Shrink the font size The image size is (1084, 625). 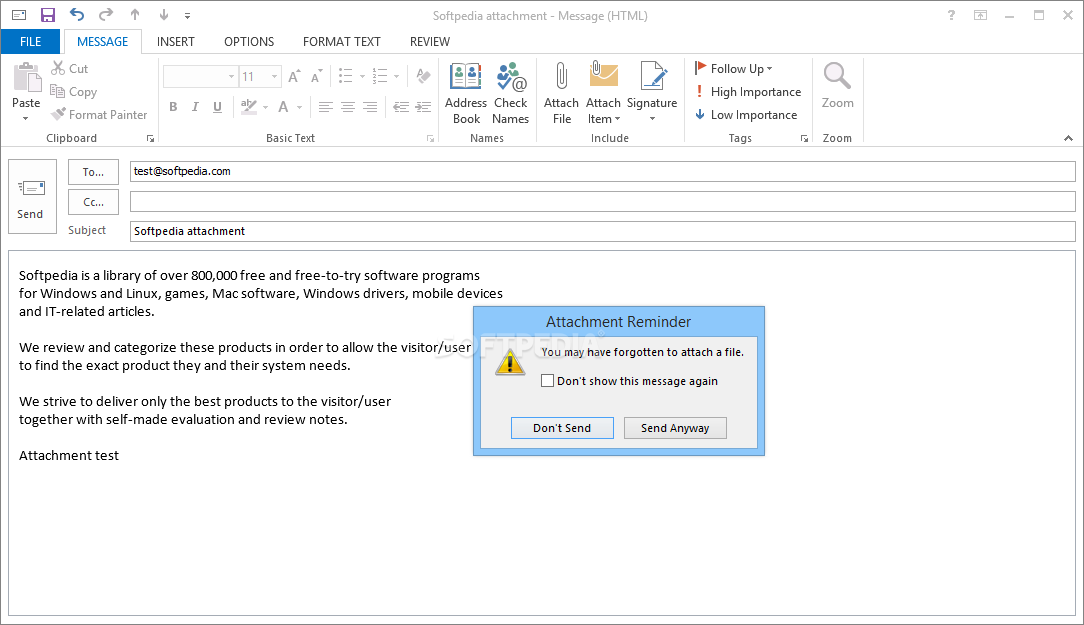pyautogui.click(x=317, y=76)
